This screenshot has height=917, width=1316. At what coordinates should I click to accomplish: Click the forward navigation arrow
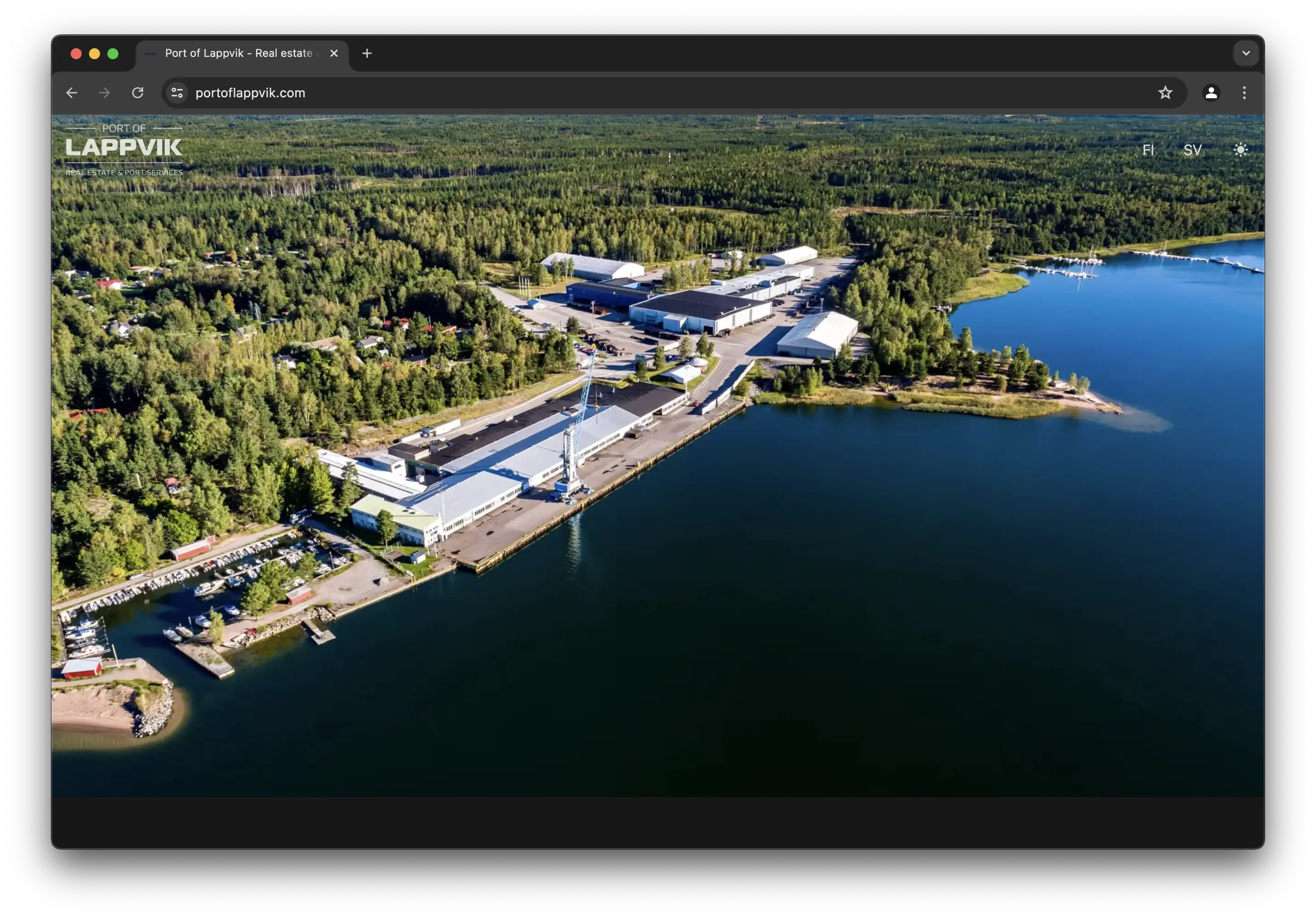[x=104, y=92]
